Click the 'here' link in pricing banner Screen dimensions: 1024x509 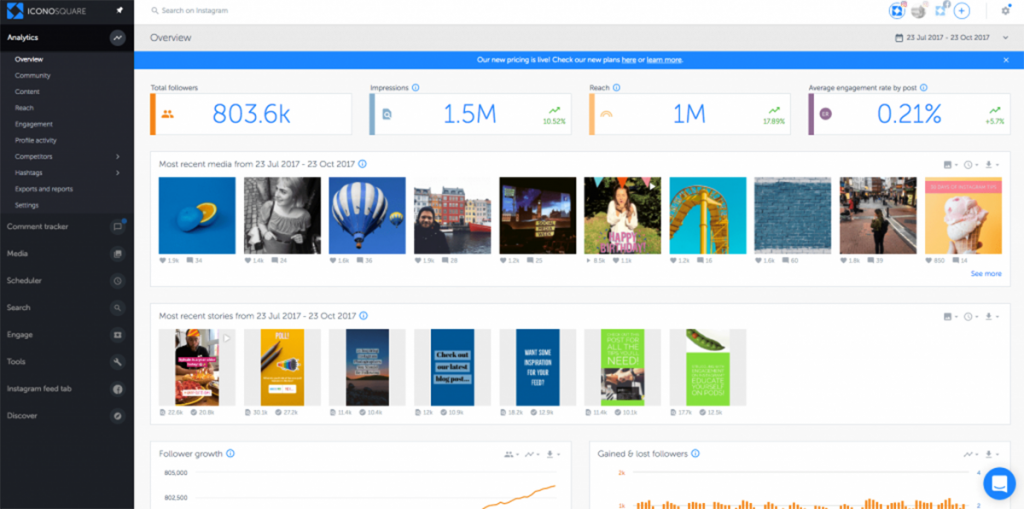pos(629,59)
